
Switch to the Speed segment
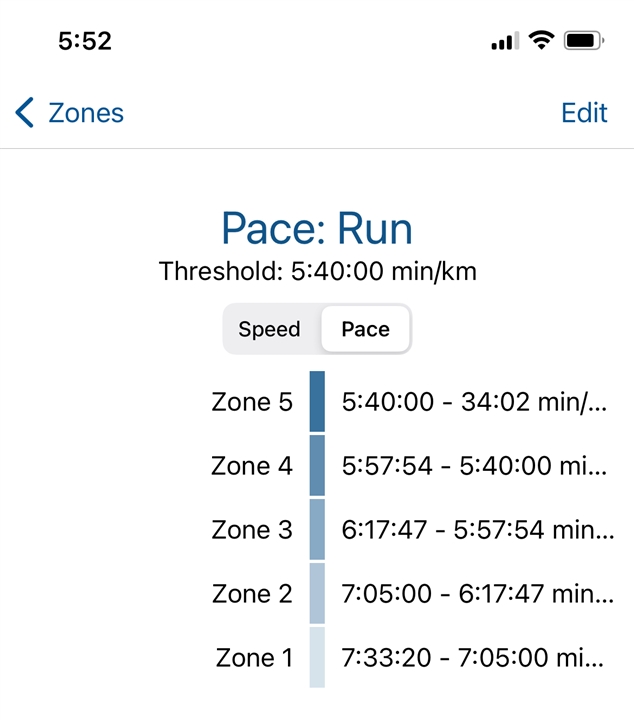(269, 329)
